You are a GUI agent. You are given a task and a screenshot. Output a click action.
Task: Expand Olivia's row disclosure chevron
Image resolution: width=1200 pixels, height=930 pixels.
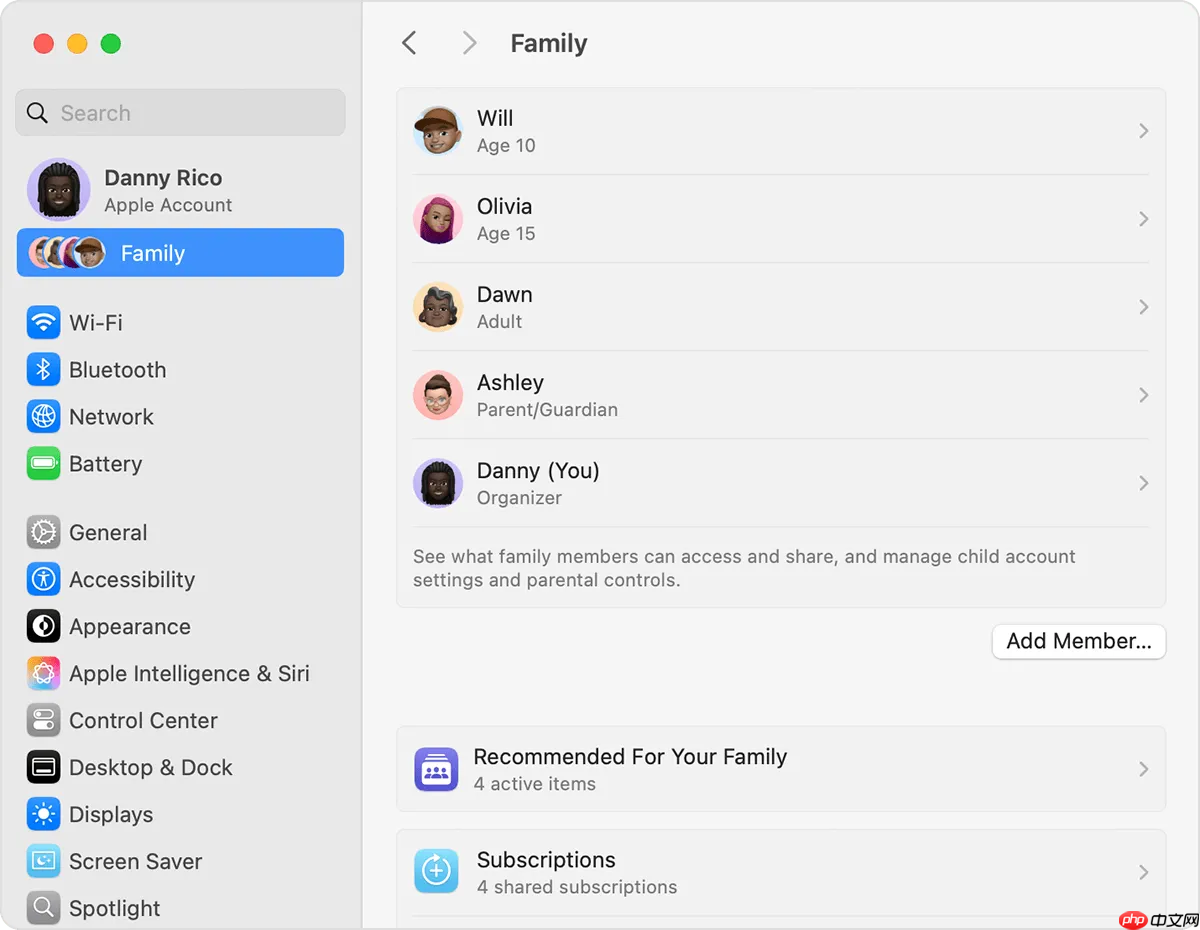(x=1143, y=219)
